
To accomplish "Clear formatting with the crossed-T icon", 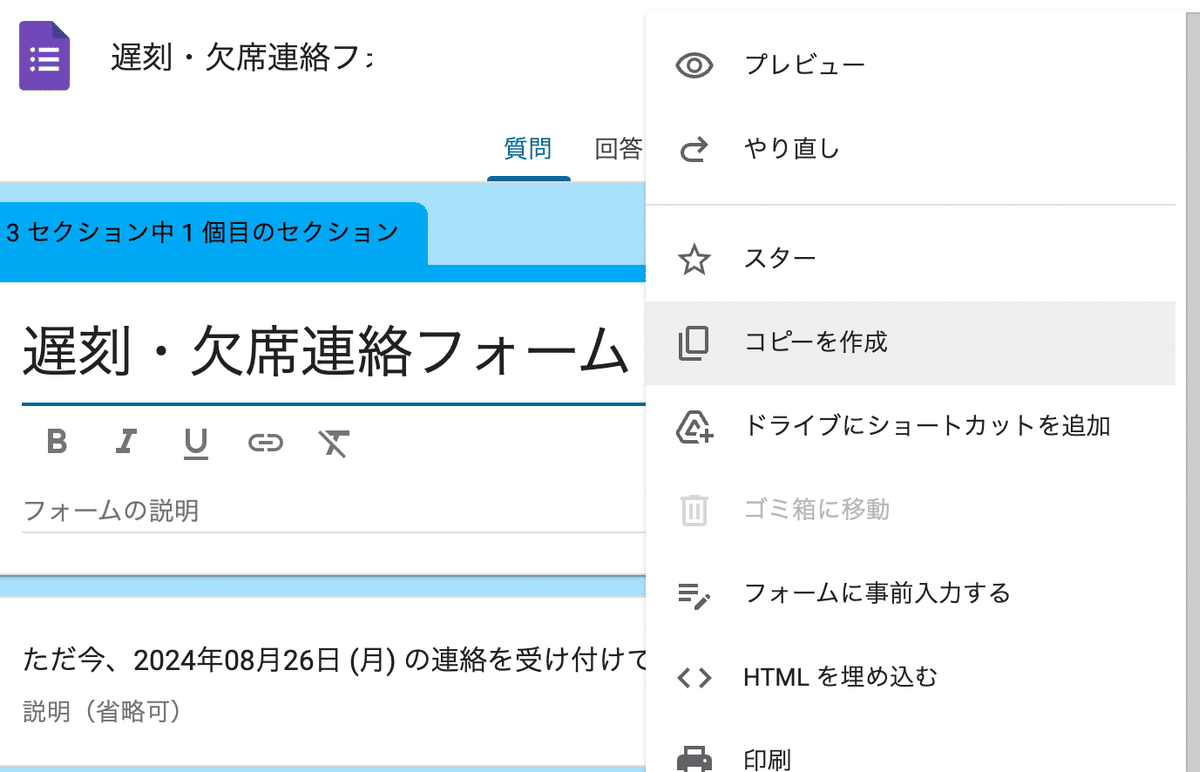I will 333,442.
